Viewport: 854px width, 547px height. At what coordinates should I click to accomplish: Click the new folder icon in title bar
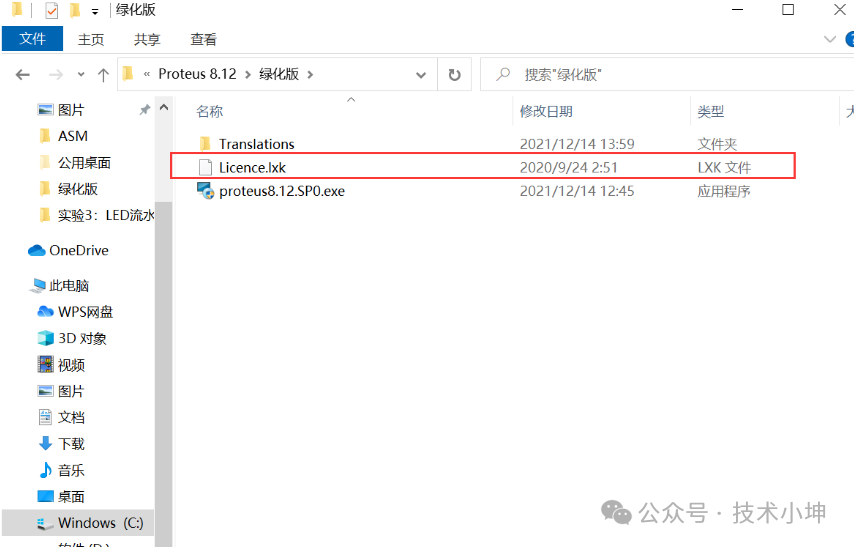[x=75, y=10]
